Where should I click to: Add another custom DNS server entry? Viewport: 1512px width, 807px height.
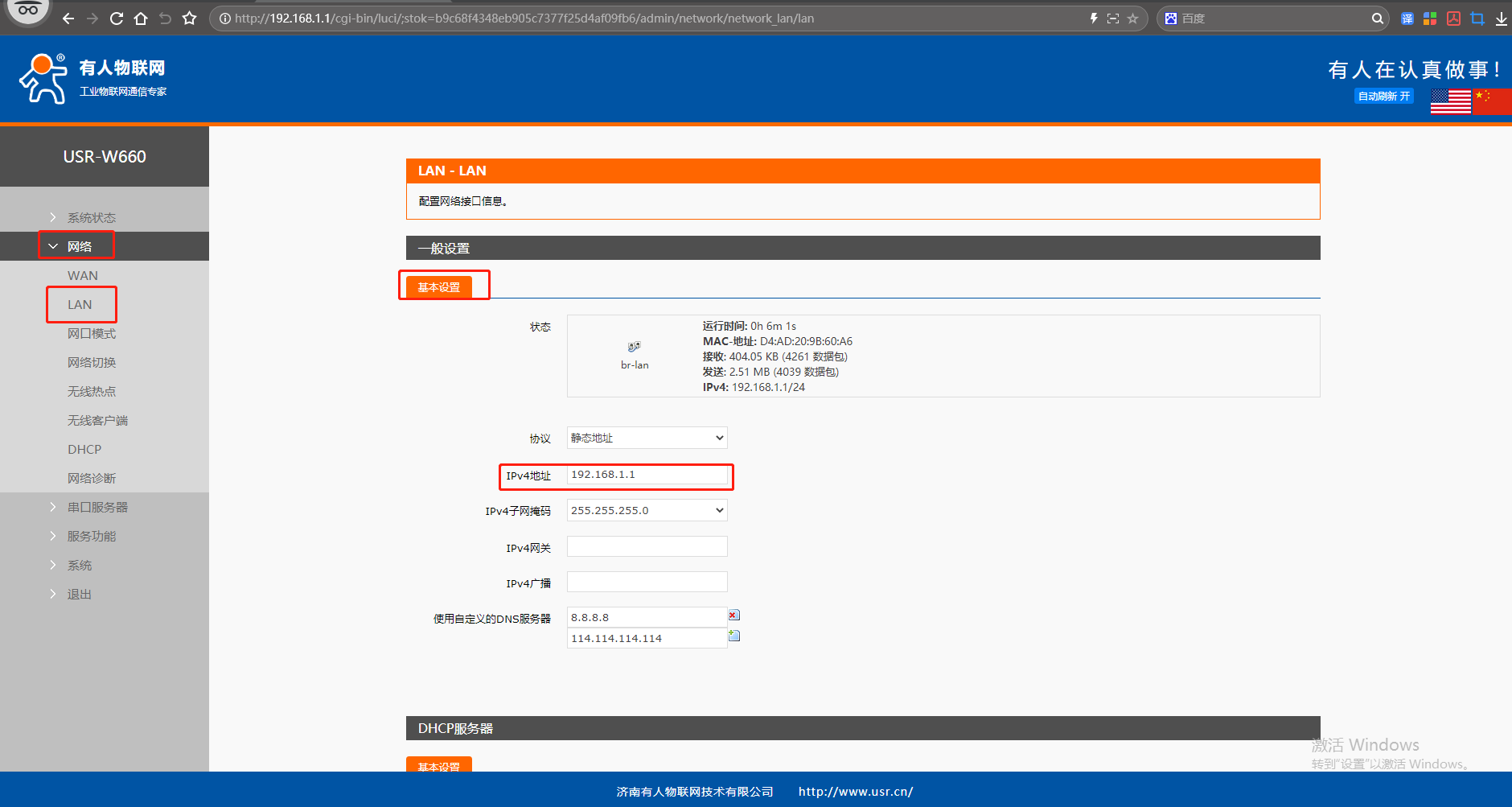[x=733, y=636]
